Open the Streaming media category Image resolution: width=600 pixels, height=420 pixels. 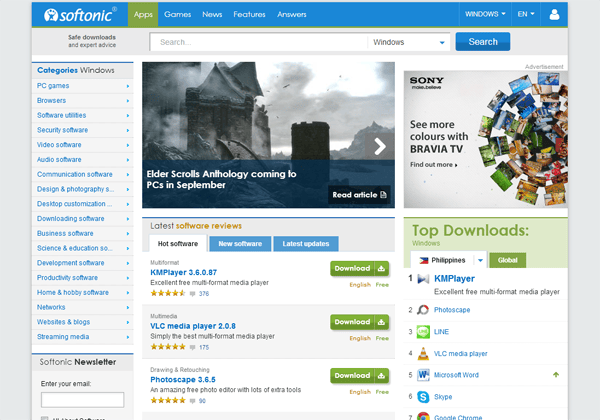[x=63, y=337]
